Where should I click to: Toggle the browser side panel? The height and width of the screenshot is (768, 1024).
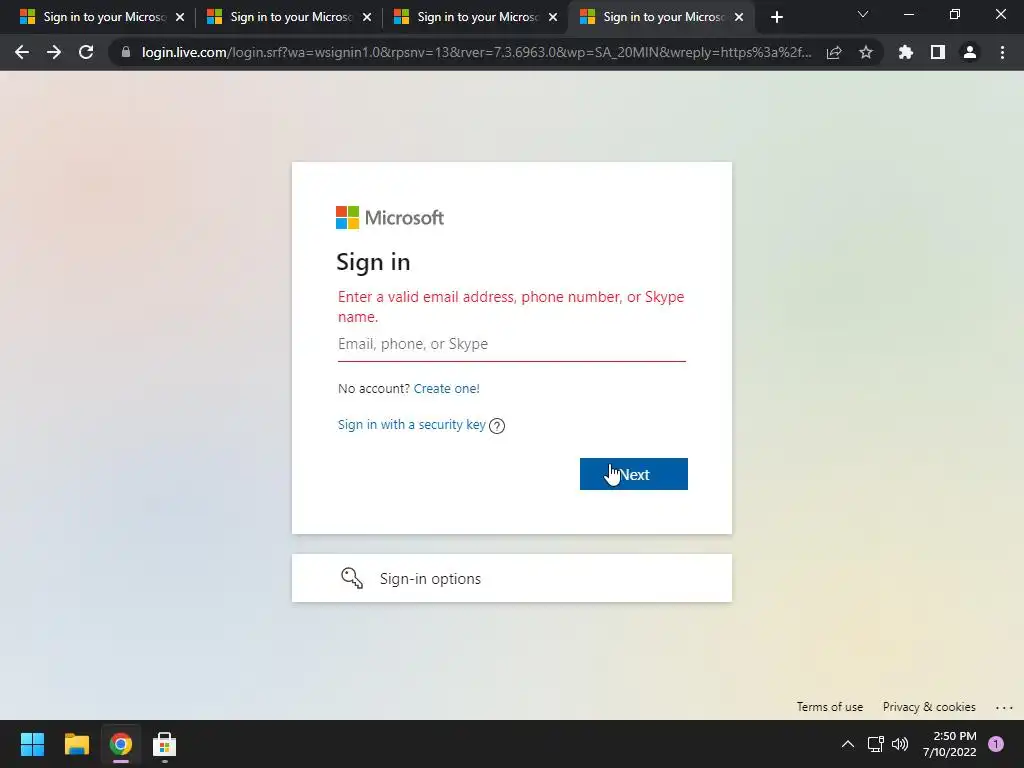[938, 52]
